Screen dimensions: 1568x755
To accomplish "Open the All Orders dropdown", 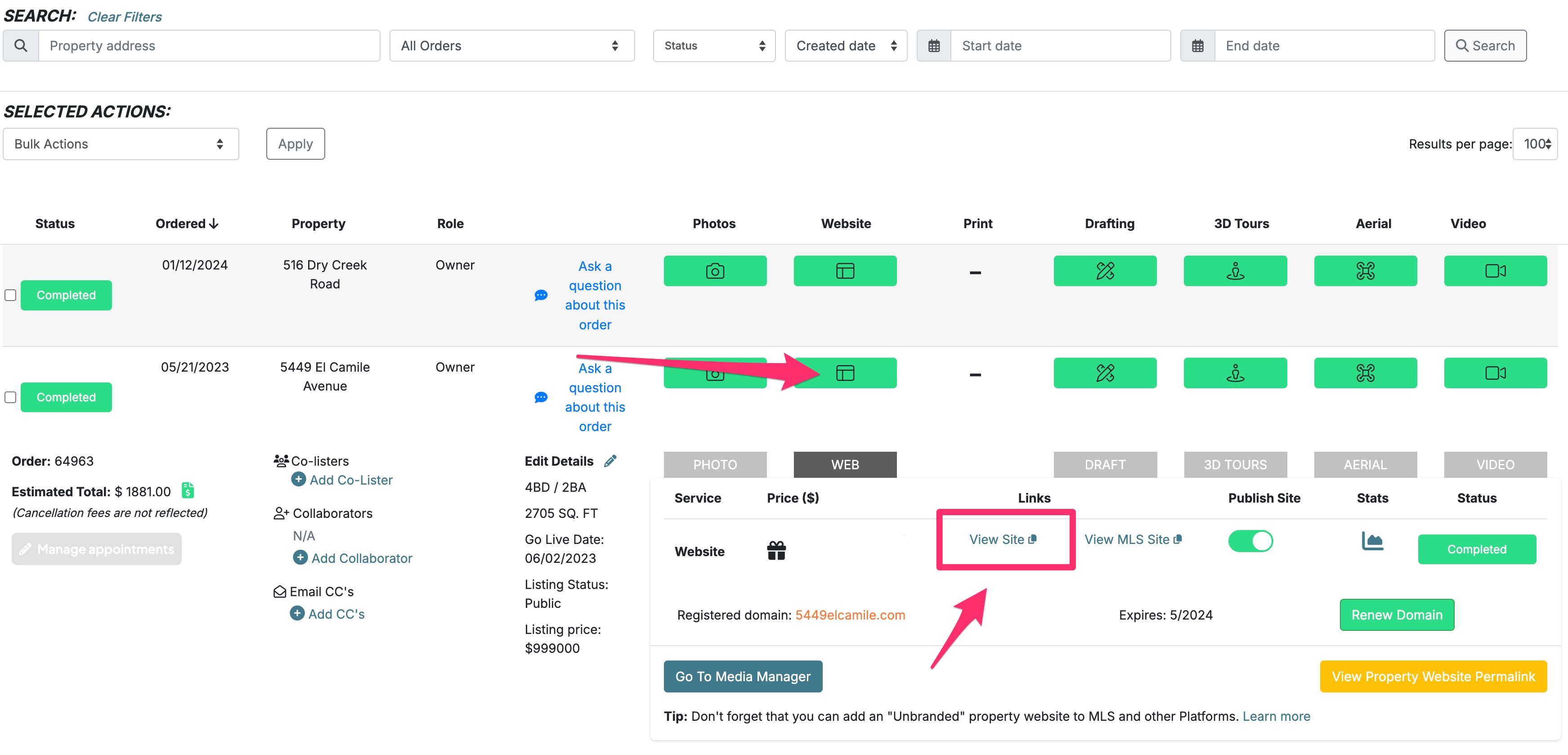I will [511, 45].
